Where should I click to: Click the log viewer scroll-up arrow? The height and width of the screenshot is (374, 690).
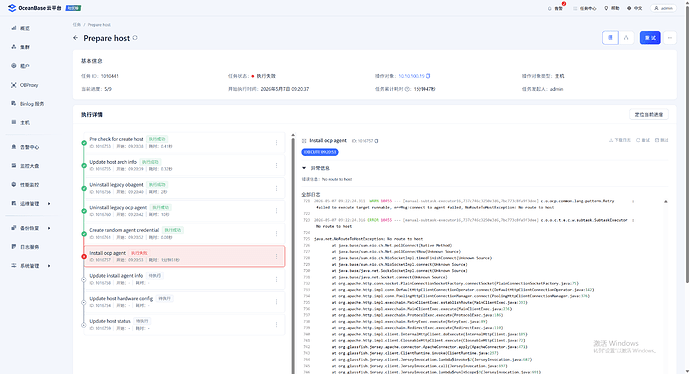pyautogui.click(x=665, y=202)
